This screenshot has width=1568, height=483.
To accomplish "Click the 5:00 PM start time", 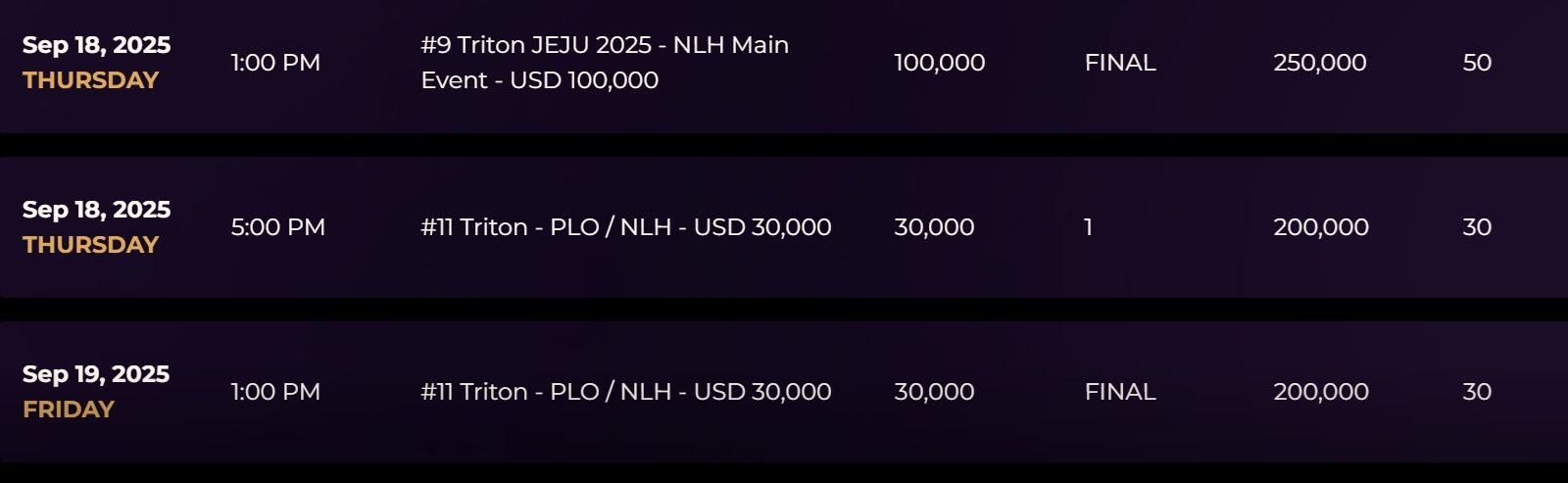I will [x=277, y=227].
